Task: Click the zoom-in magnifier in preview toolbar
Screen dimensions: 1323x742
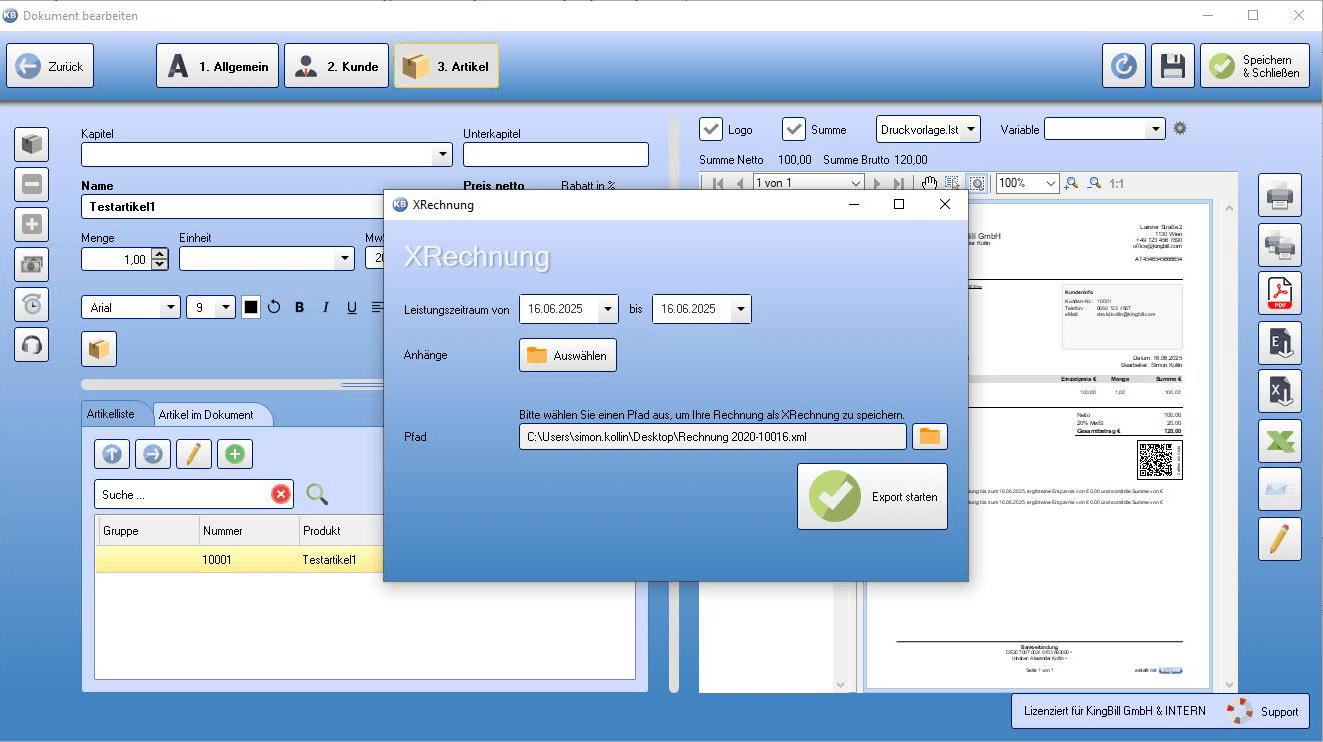Action: (1071, 183)
